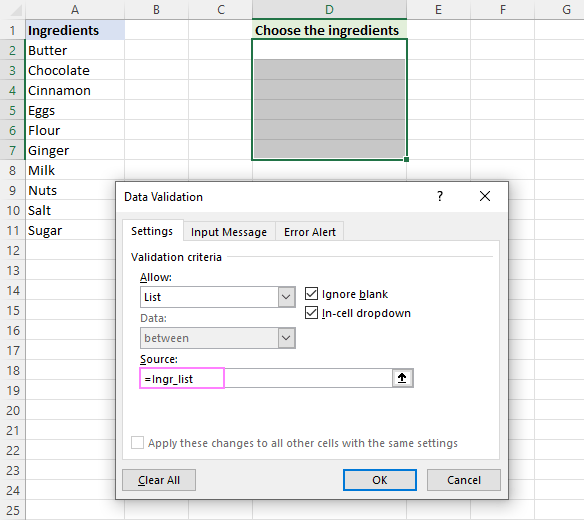This screenshot has height=520, width=584.
Task: Click the Milk cell
Action: [x=75, y=170]
